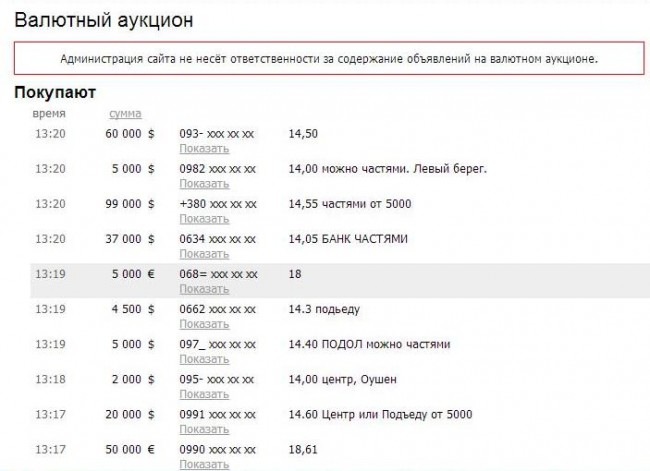Click Показать under phone 0982 xxx xx xx
650x471 pixels.
[x=204, y=184]
